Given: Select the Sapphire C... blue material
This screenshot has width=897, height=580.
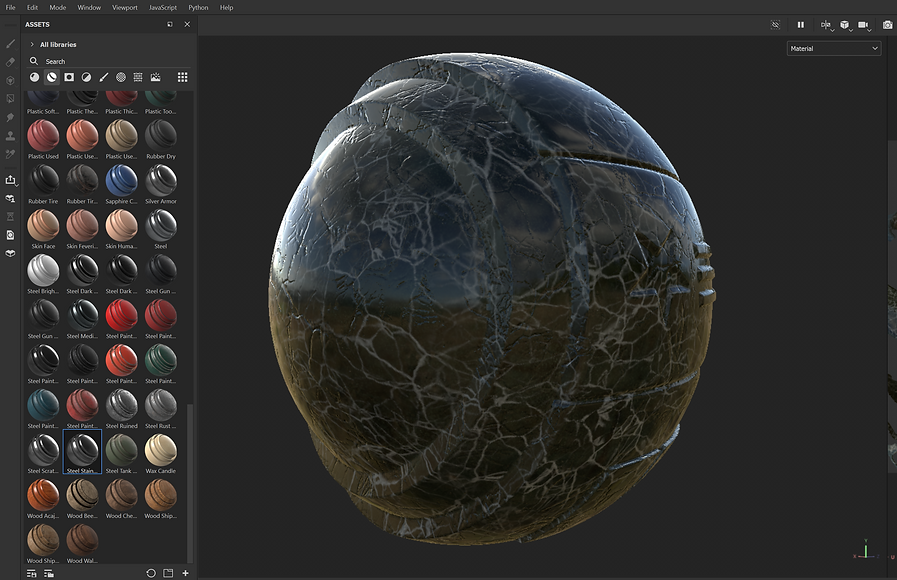Looking at the screenshot, I should [121, 185].
